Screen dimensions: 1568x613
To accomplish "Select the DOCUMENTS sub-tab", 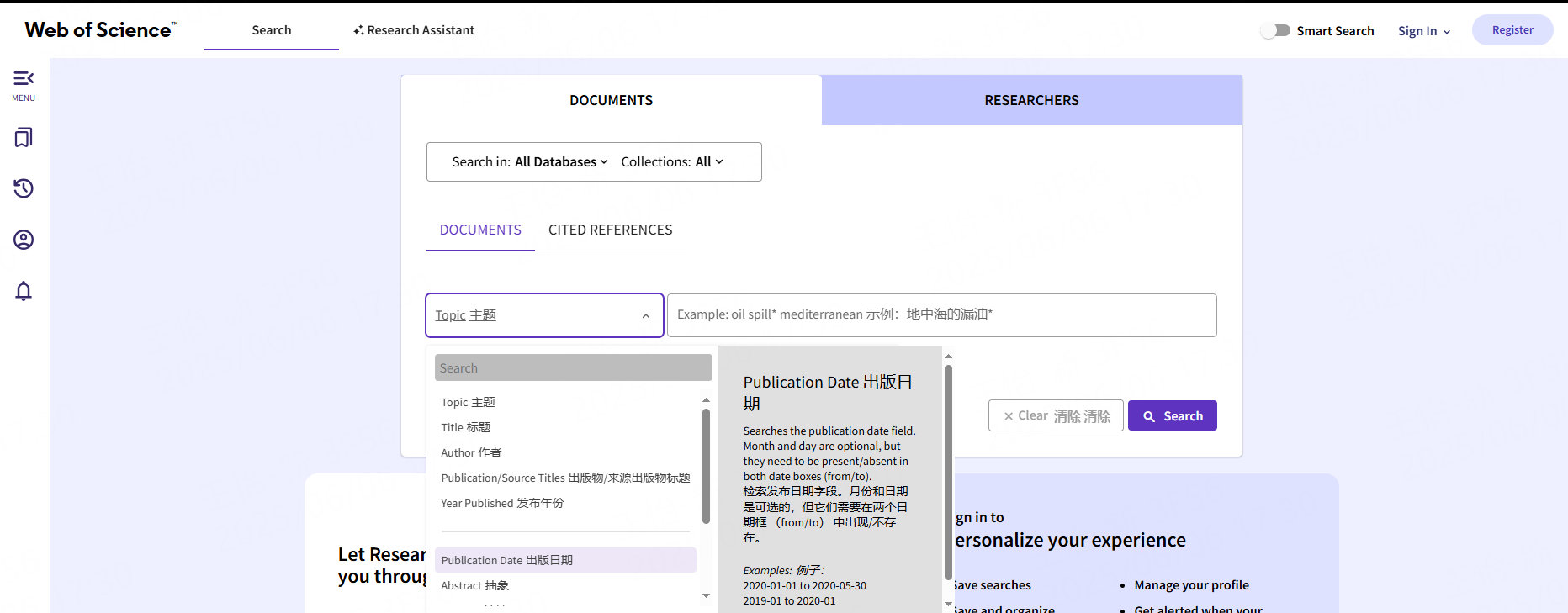I will [x=480, y=230].
